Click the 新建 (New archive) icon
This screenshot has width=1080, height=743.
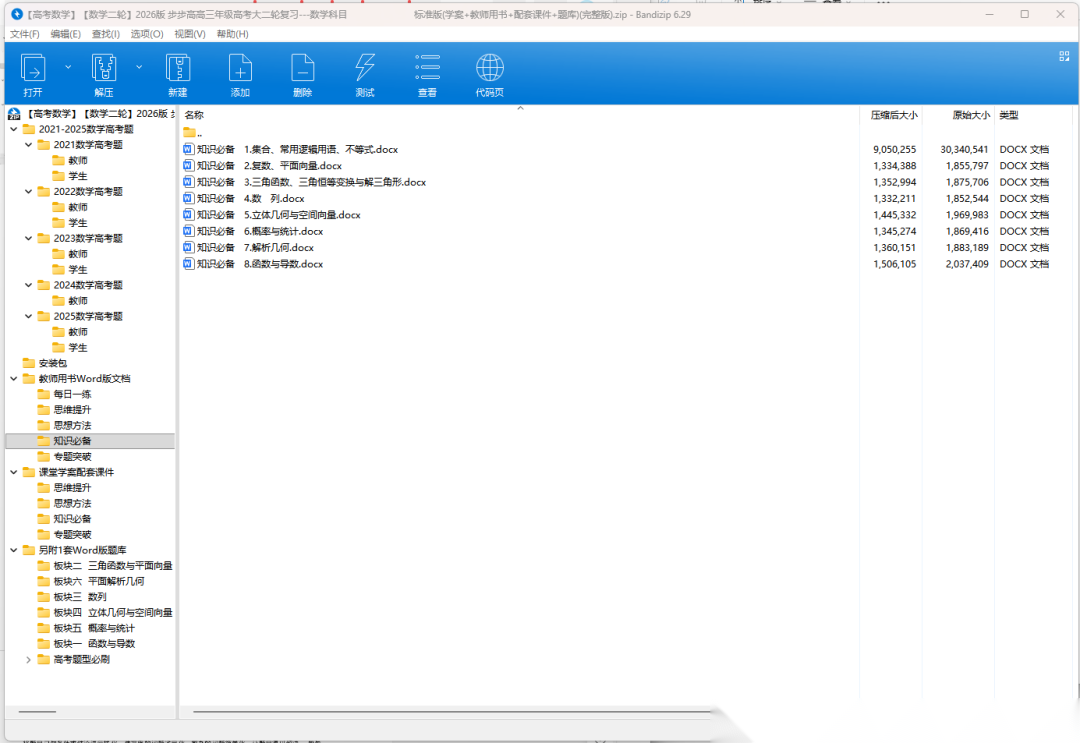coord(178,68)
